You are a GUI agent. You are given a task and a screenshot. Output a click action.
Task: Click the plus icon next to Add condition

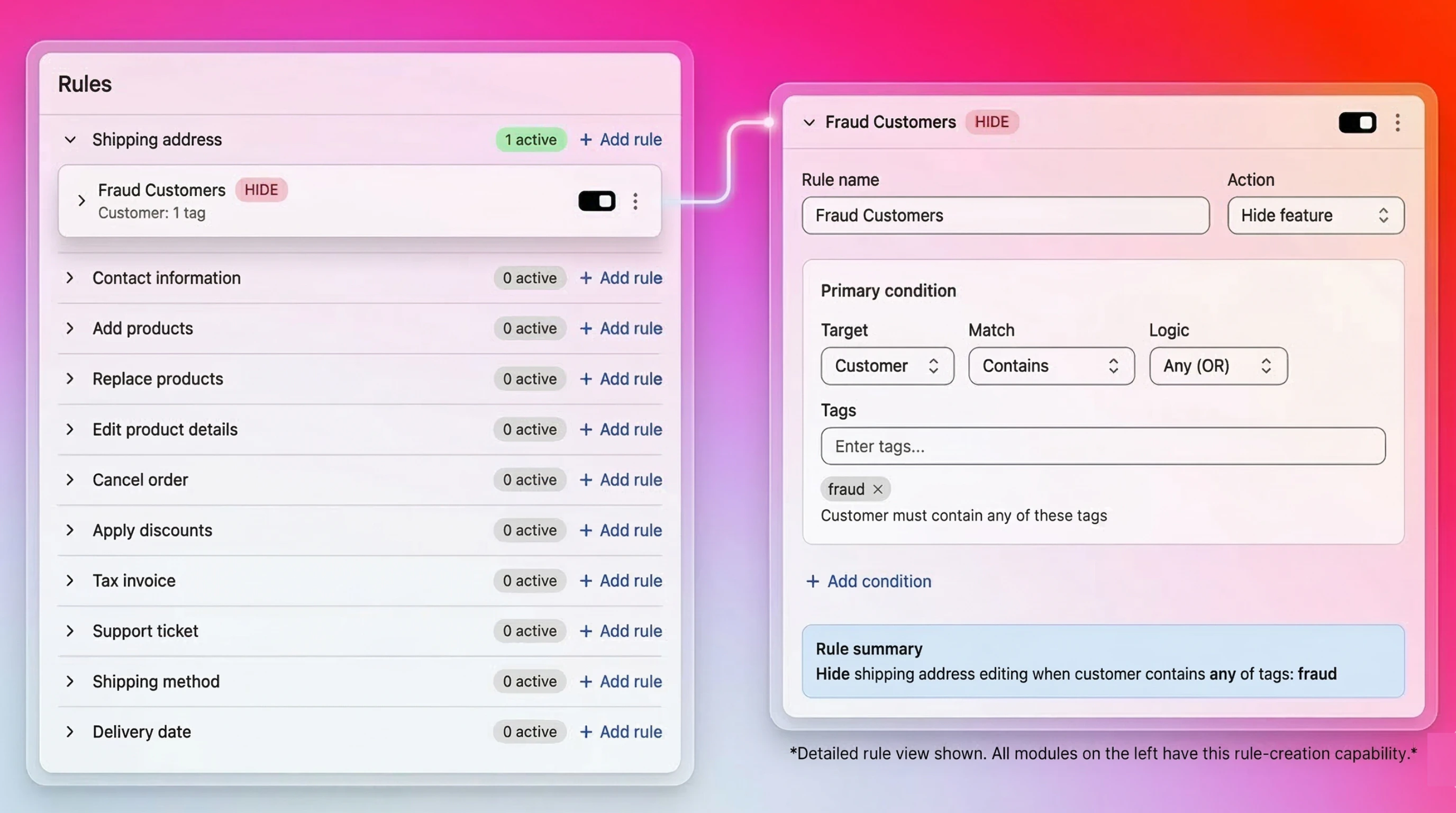(812, 581)
